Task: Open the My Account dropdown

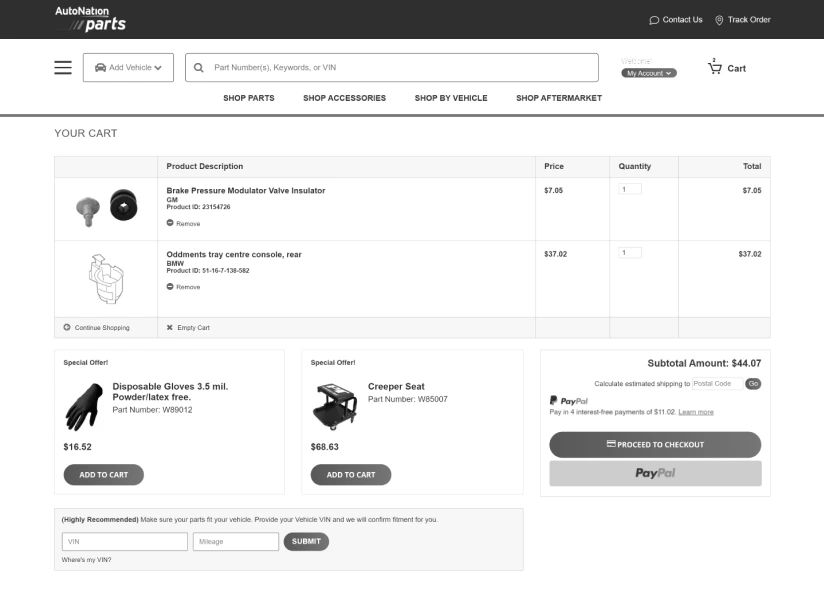Action: (649, 73)
